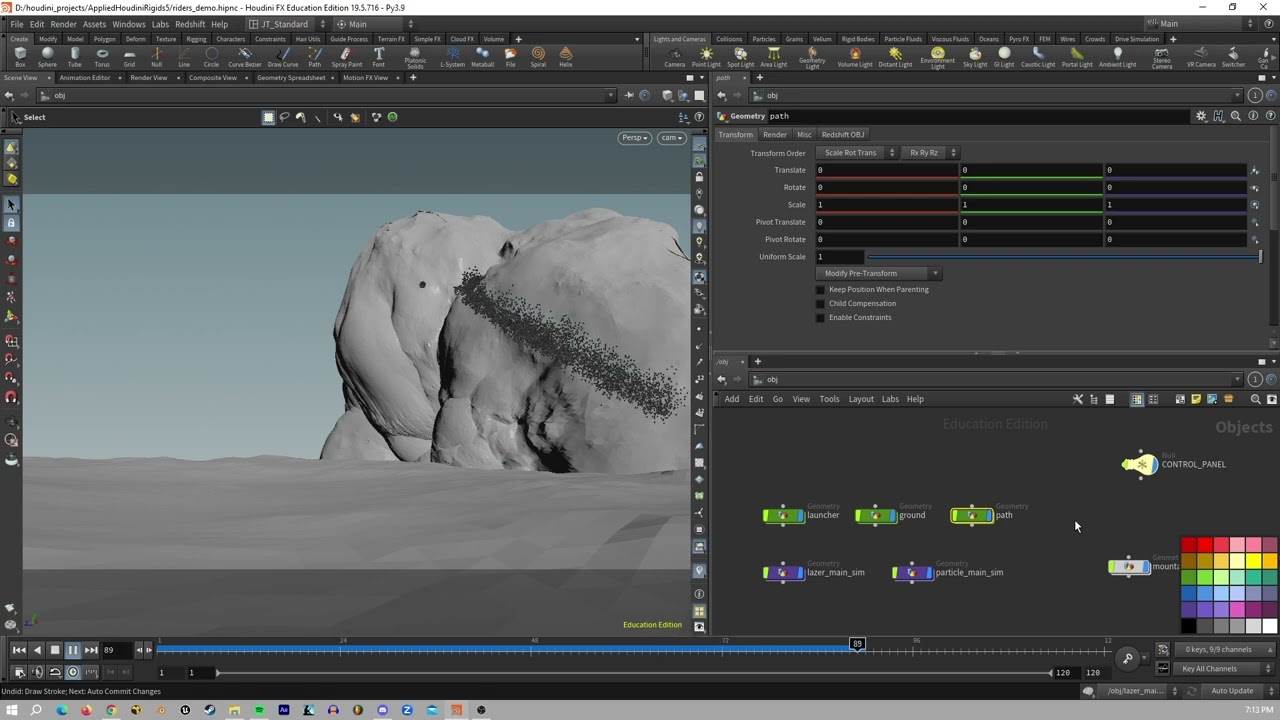Choose the Curve Bezier tool

pos(244,57)
